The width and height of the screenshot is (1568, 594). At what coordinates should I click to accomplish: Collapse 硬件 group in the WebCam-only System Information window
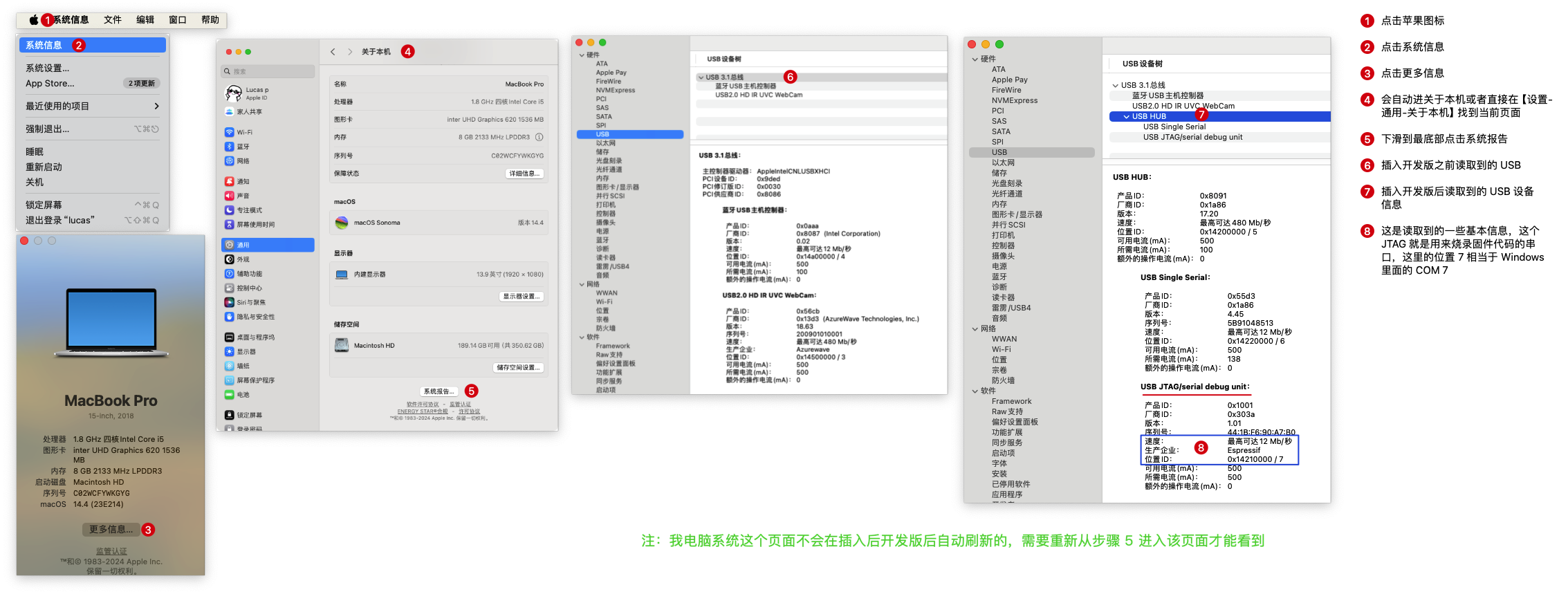click(582, 55)
